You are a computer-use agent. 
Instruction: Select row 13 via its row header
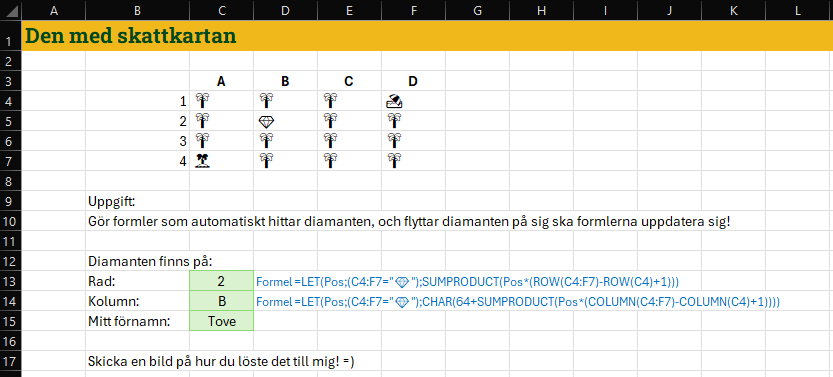11,281
